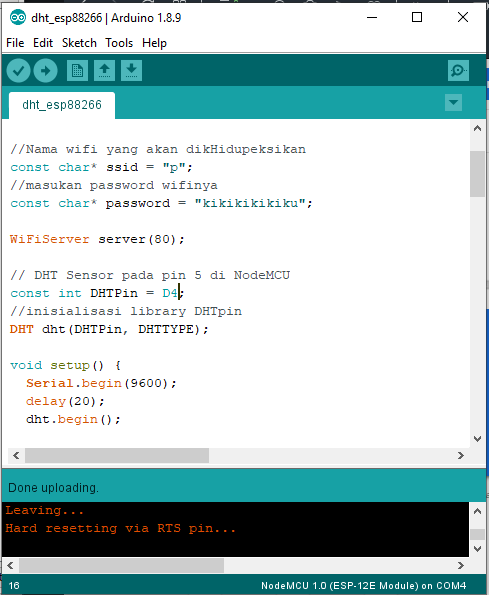Click the line number 16 in status bar
Viewport: 489px width, 595px height.
pos(14,586)
